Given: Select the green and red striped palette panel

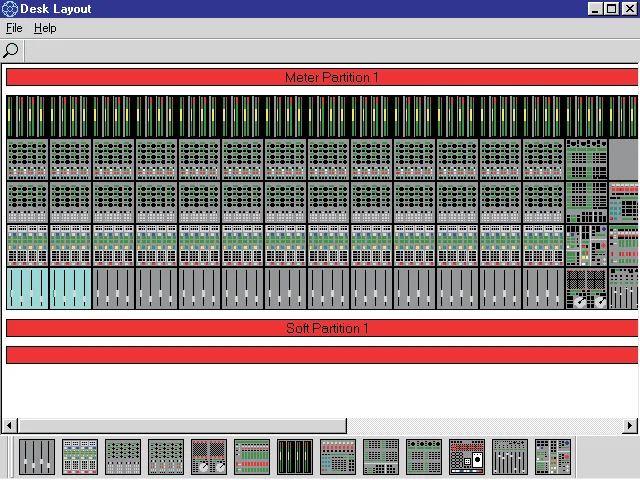Looking at the screenshot, I should (252, 457).
